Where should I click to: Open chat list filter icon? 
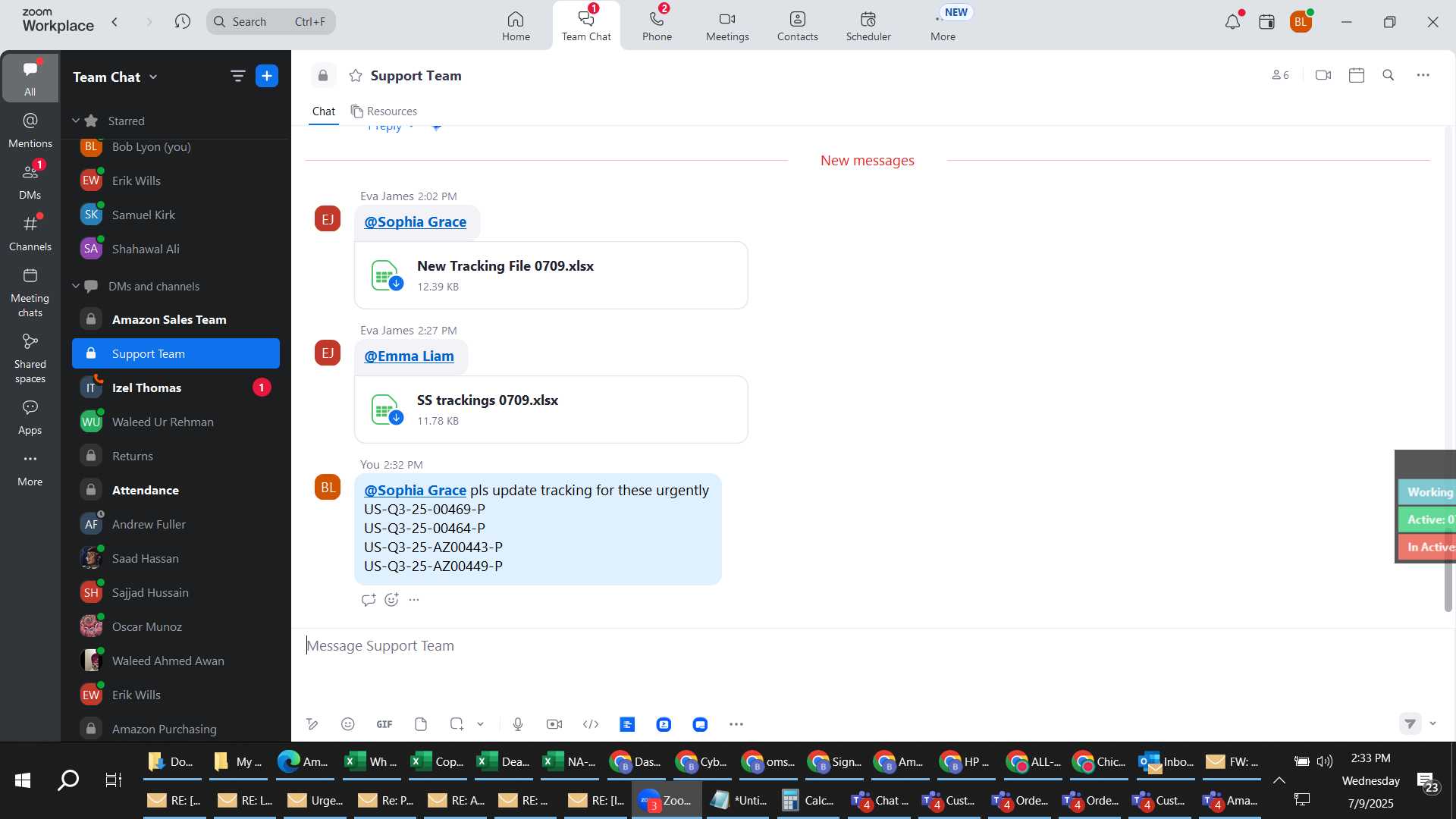[x=237, y=76]
